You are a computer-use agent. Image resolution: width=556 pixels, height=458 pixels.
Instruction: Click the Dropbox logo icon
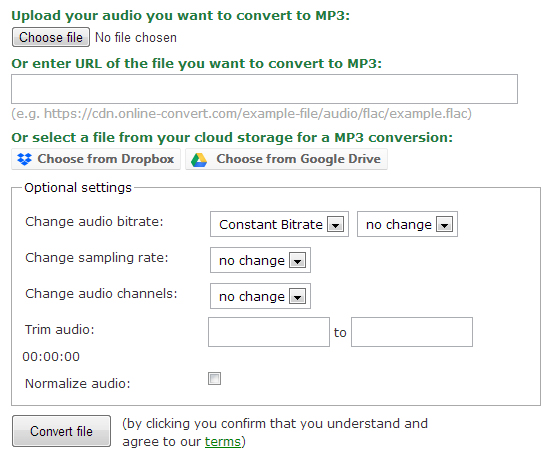click(24, 159)
